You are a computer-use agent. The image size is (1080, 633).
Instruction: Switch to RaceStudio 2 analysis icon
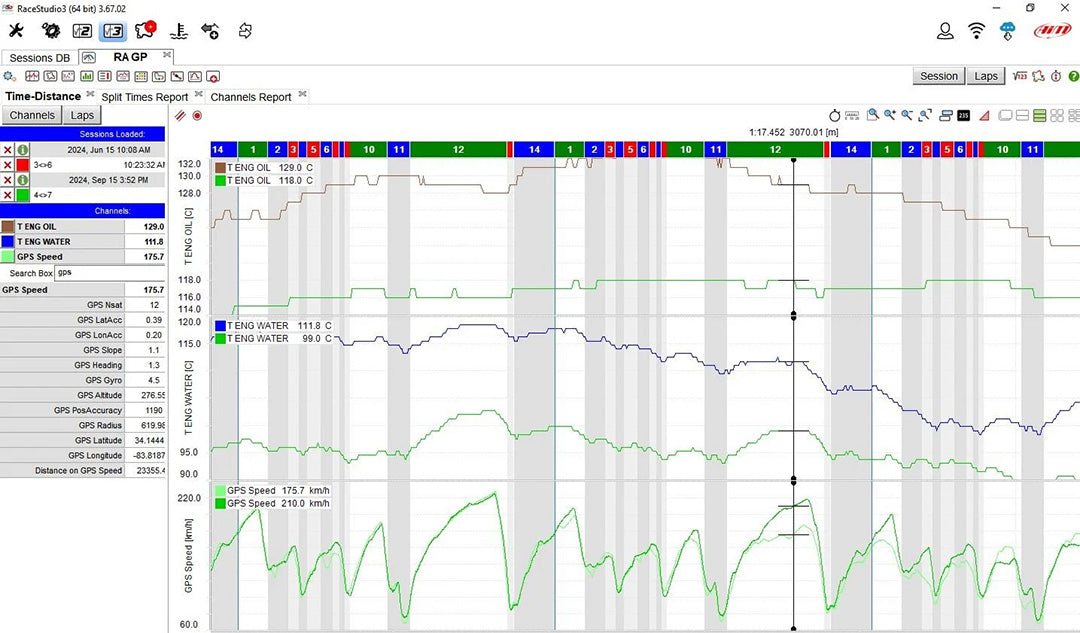click(x=82, y=30)
